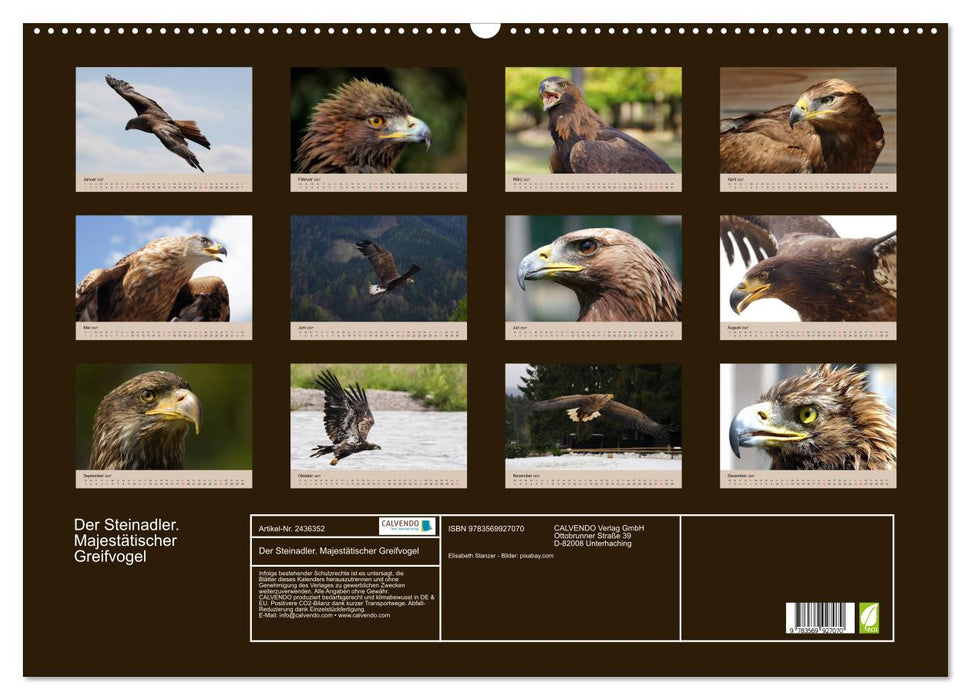Open the September eagle head on green photo

coord(163,417)
